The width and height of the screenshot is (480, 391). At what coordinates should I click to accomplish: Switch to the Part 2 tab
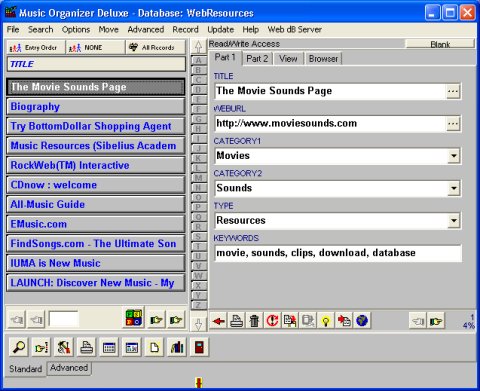coord(257,59)
